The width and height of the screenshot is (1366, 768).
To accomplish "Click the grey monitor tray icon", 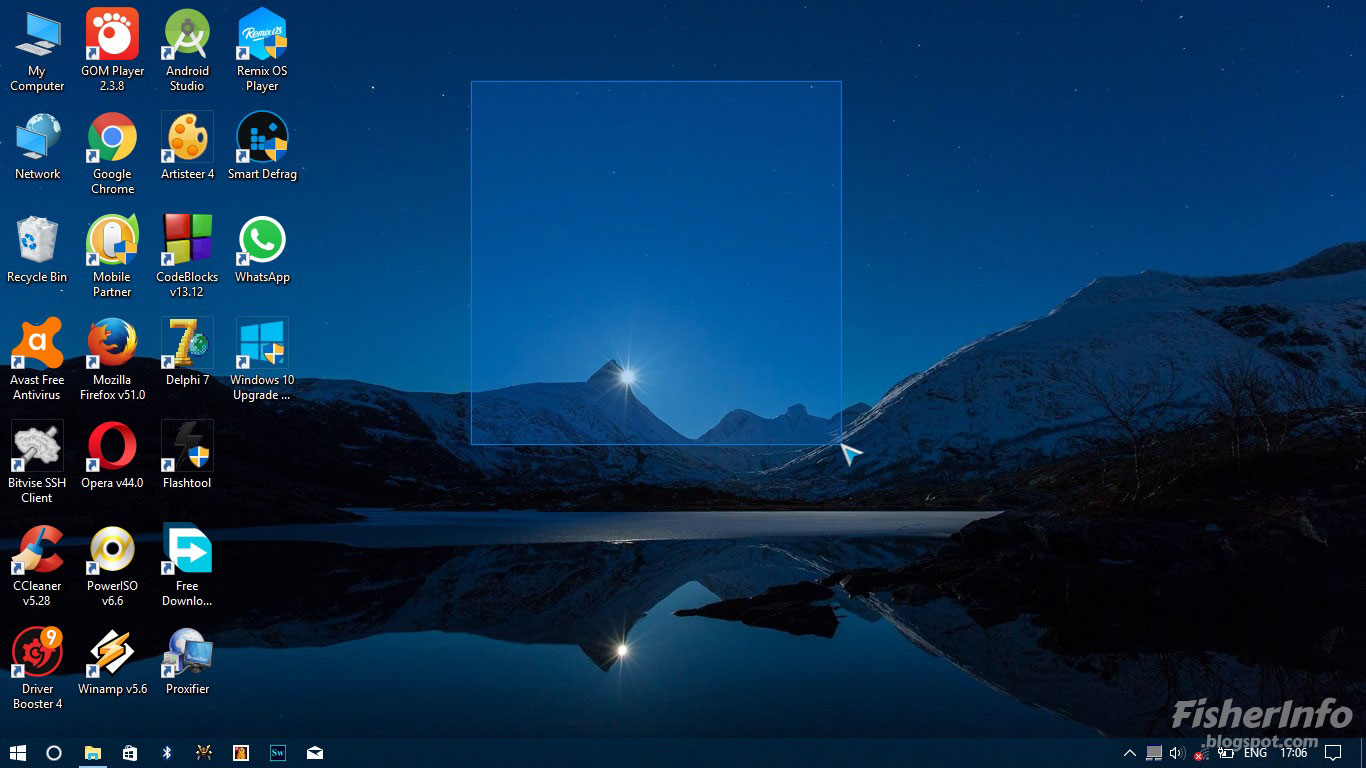I will tap(1154, 753).
